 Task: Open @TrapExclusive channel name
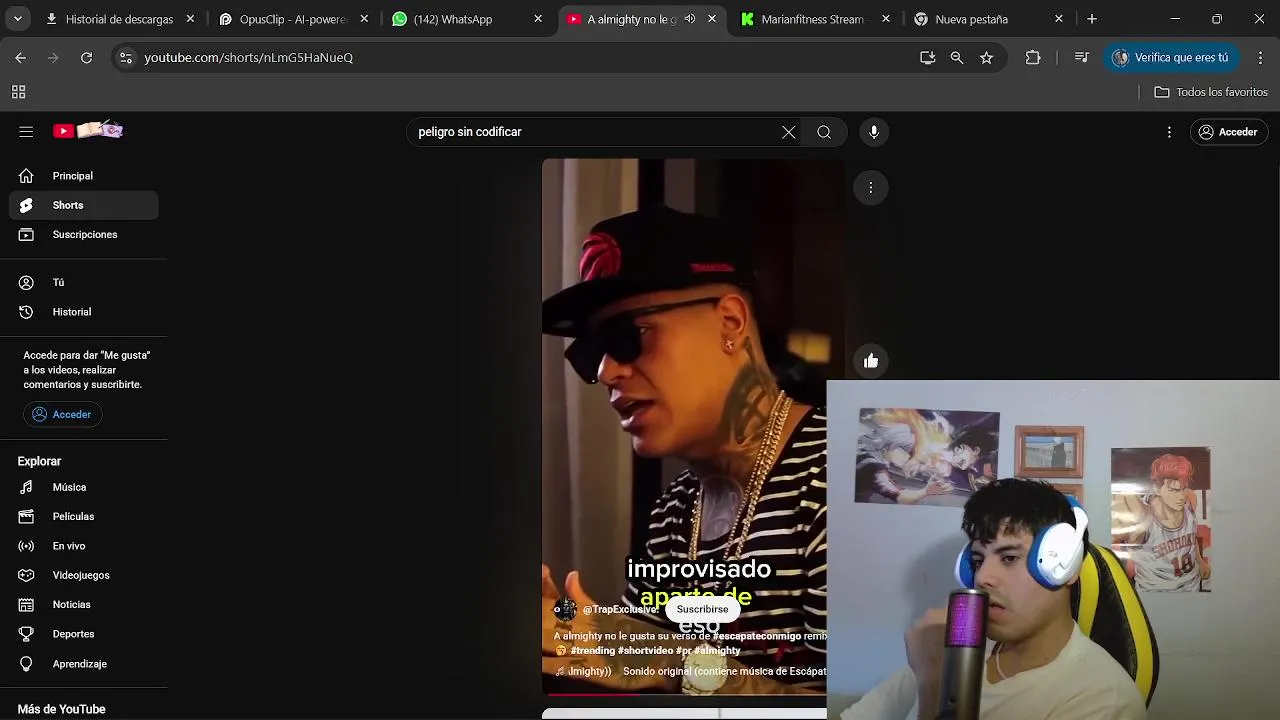(620, 609)
